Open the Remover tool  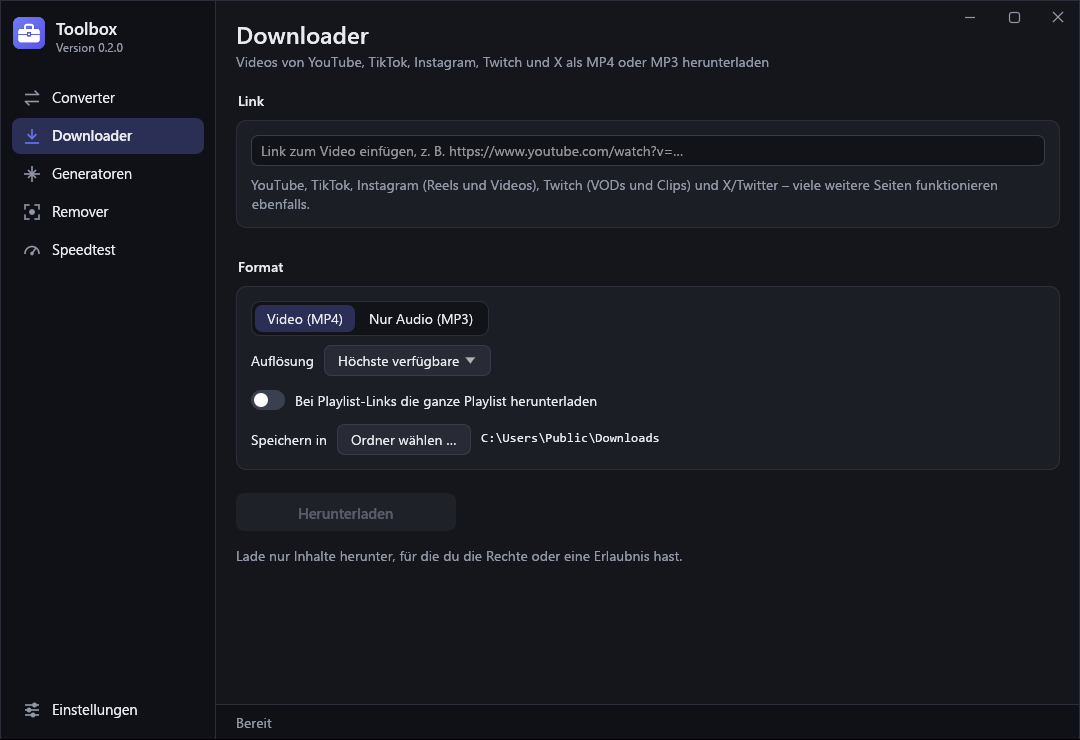click(108, 212)
